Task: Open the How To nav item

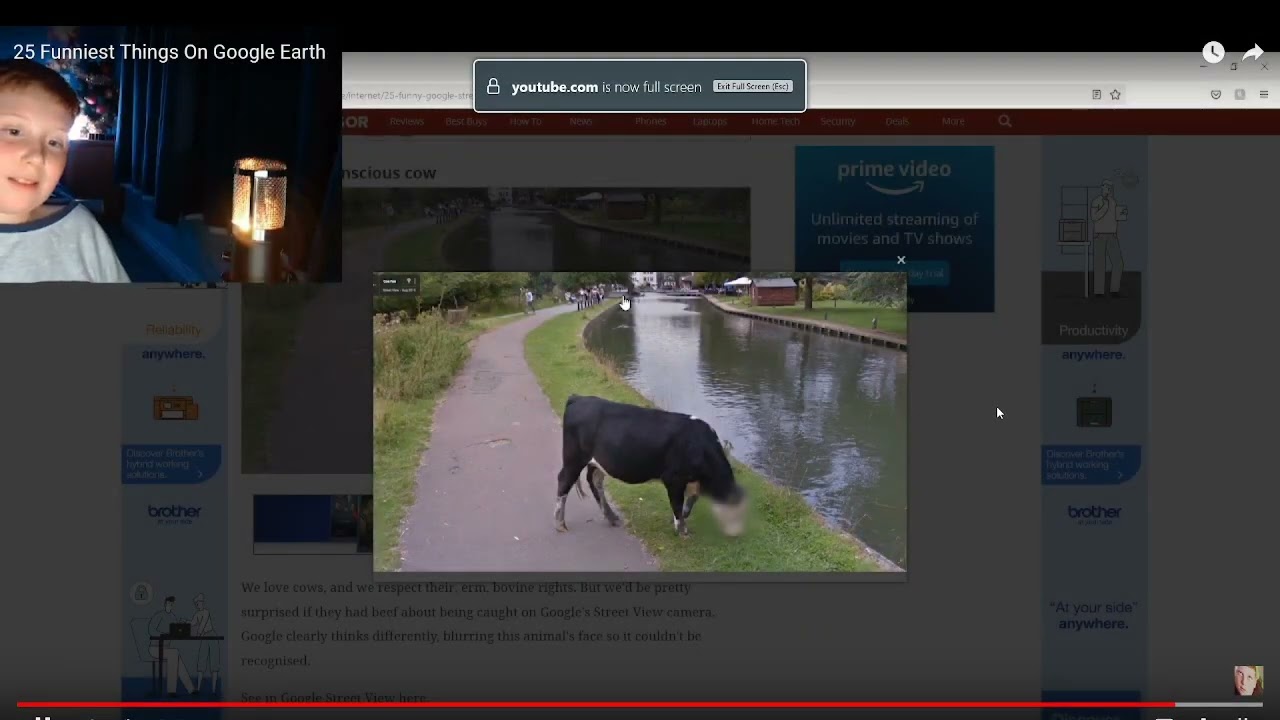Action: tap(525, 121)
